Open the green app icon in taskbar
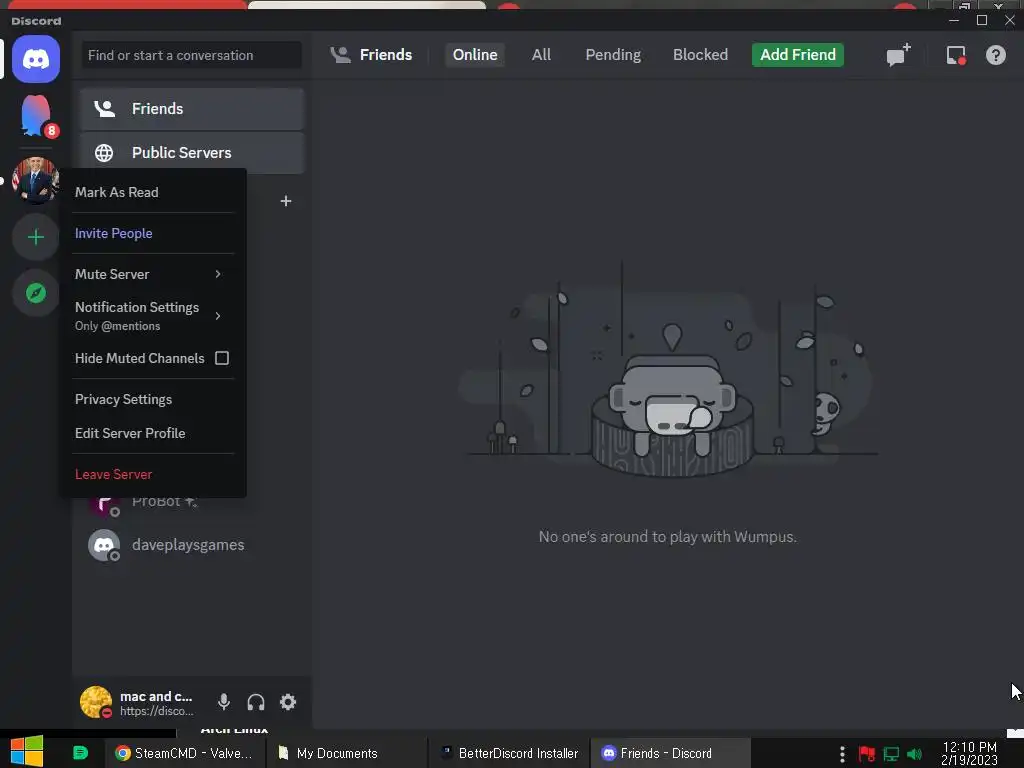 (80, 753)
